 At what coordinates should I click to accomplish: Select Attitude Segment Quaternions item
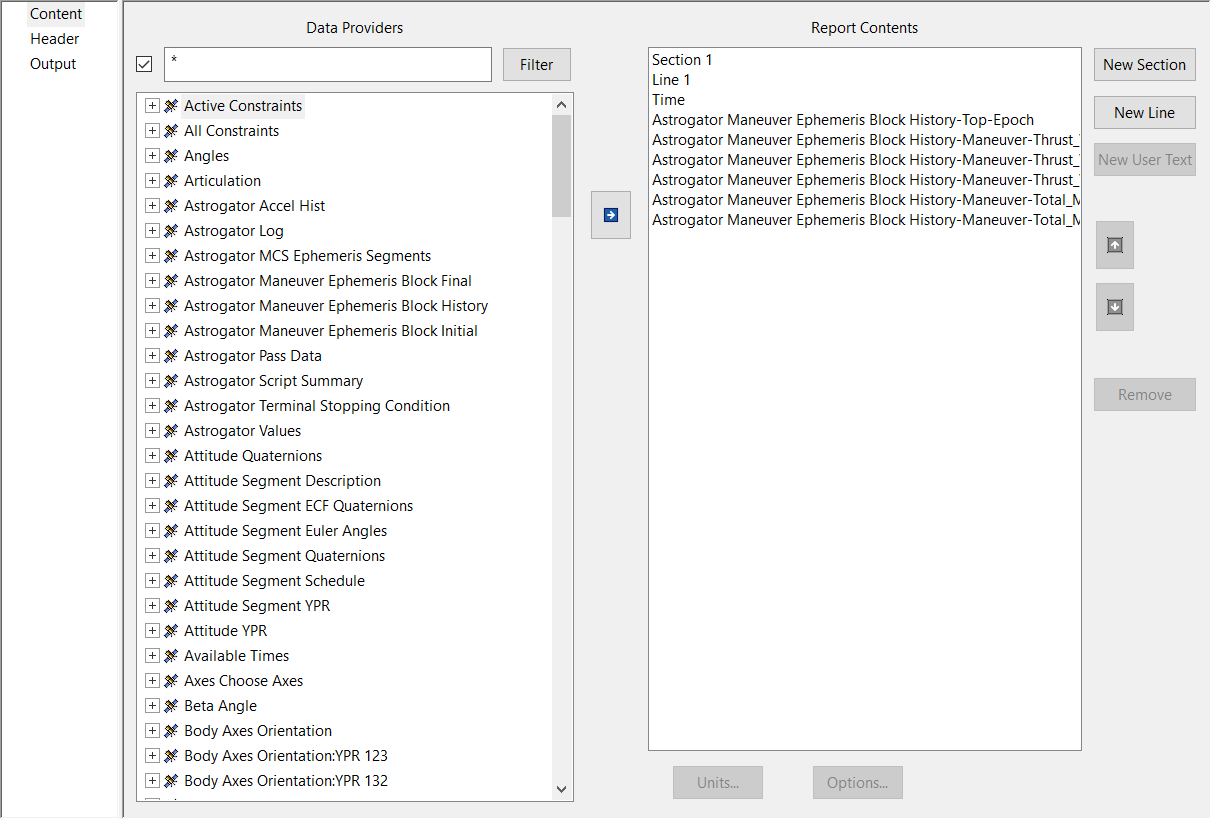pos(284,555)
